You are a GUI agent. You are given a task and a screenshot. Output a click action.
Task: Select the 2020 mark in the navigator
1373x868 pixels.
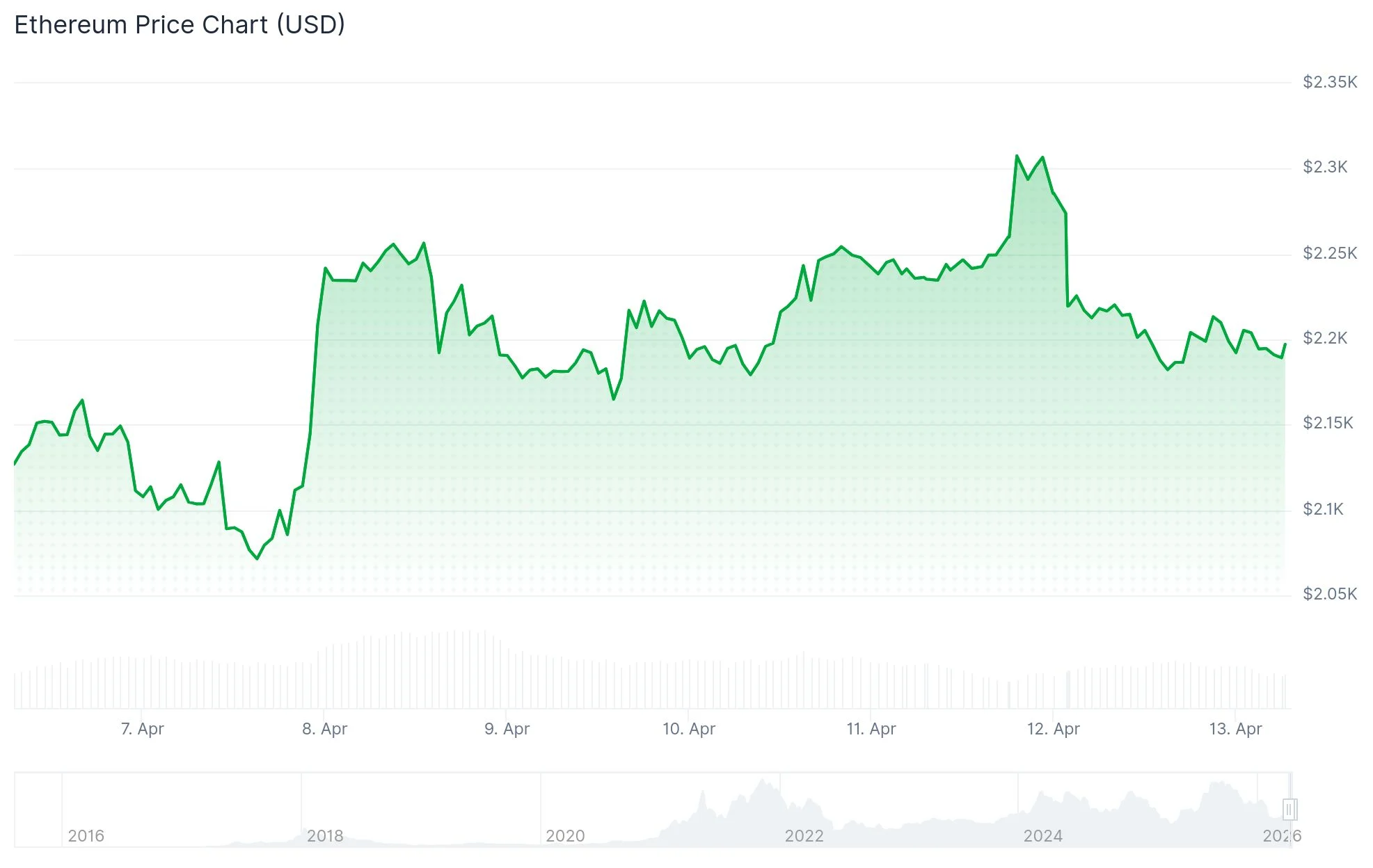coord(565,835)
